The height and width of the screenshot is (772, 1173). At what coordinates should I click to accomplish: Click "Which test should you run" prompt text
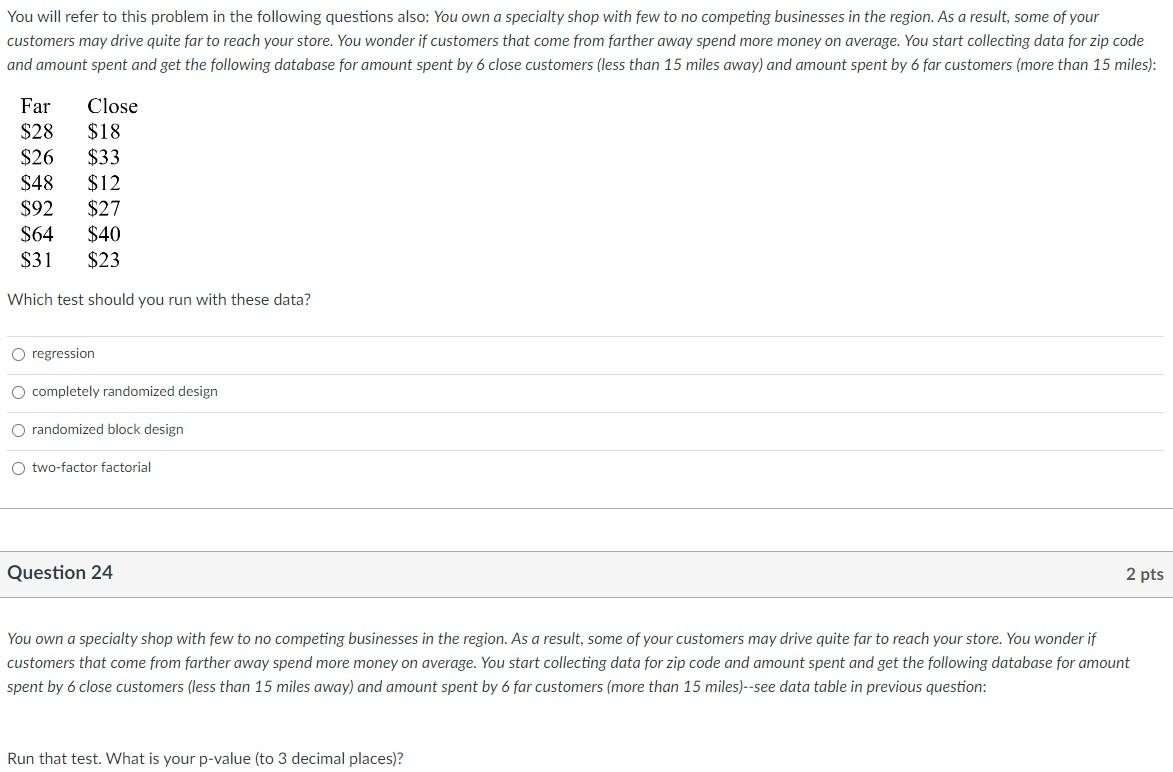coord(158,299)
